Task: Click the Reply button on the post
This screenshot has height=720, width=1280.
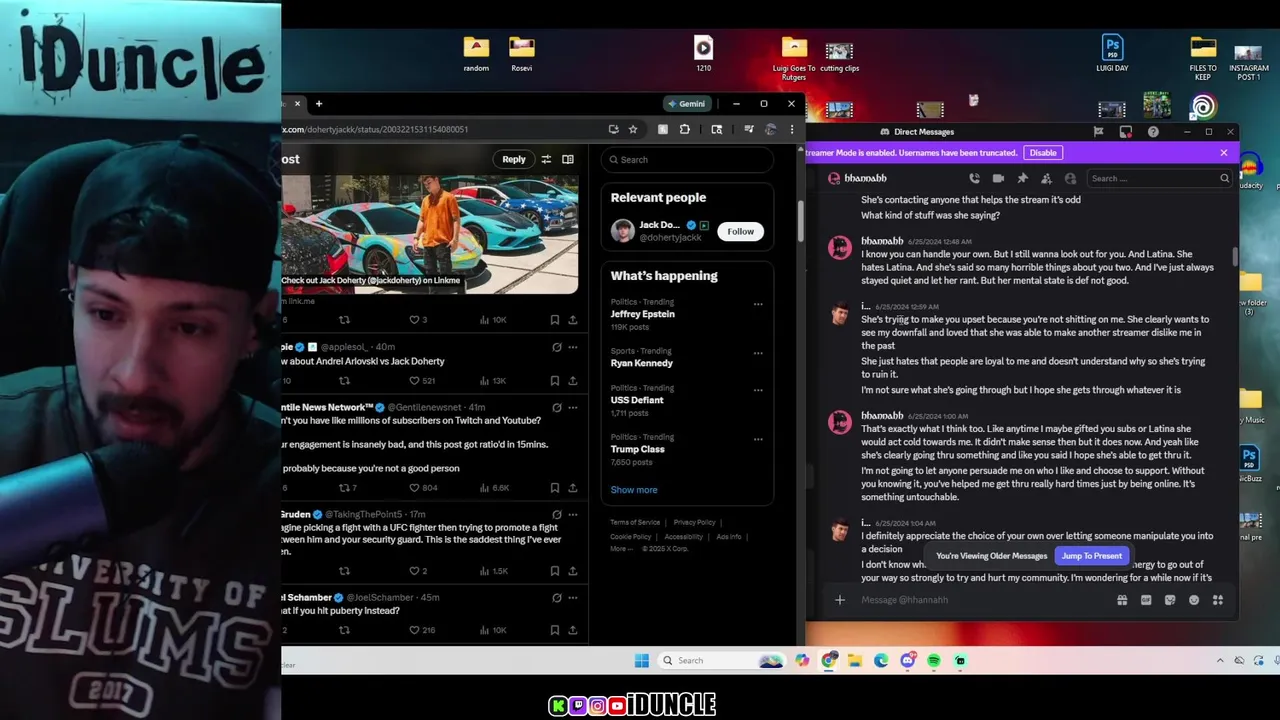Action: coord(514,159)
